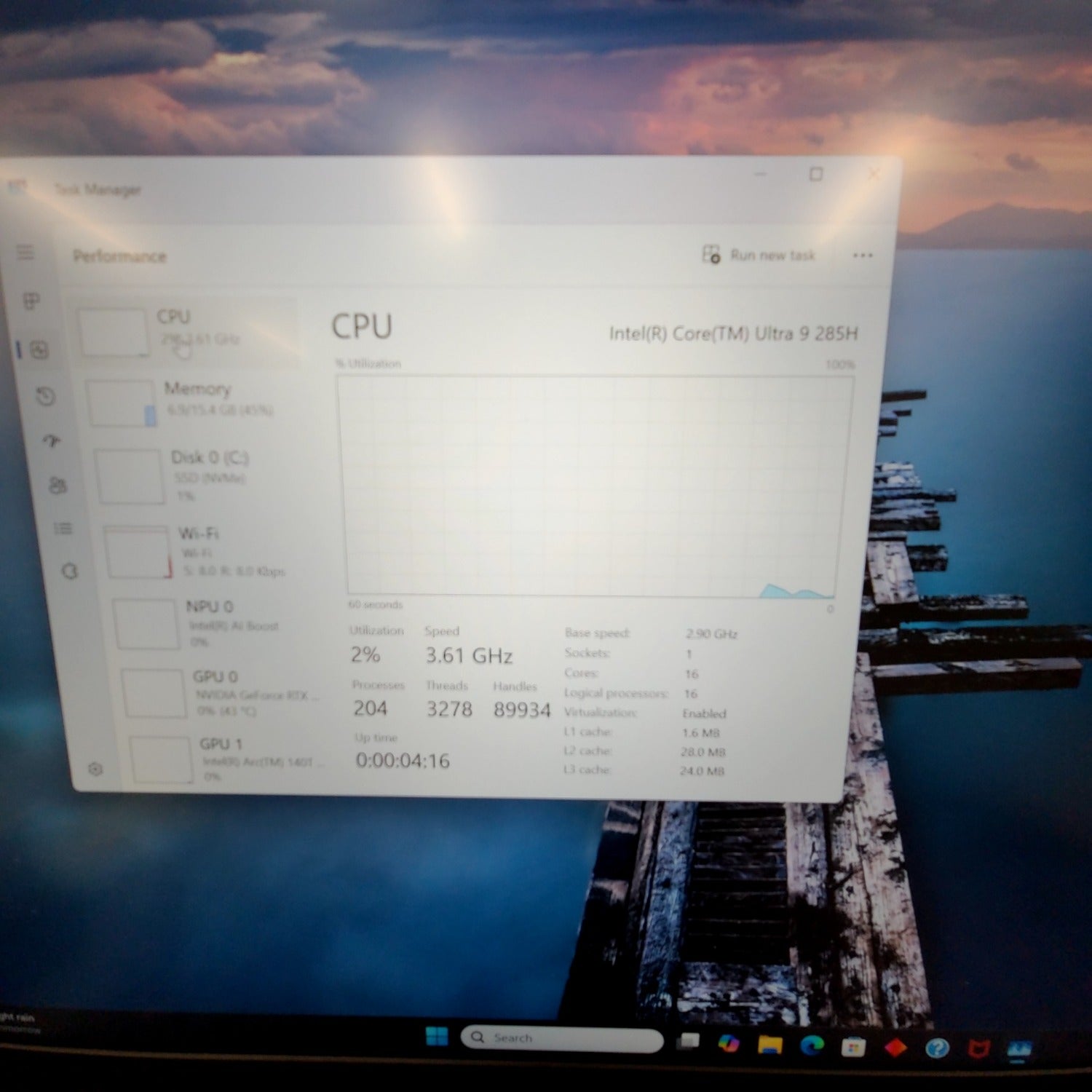Expand the navigation pane with hamburger menu
The width and height of the screenshot is (1092, 1092).
(25, 253)
